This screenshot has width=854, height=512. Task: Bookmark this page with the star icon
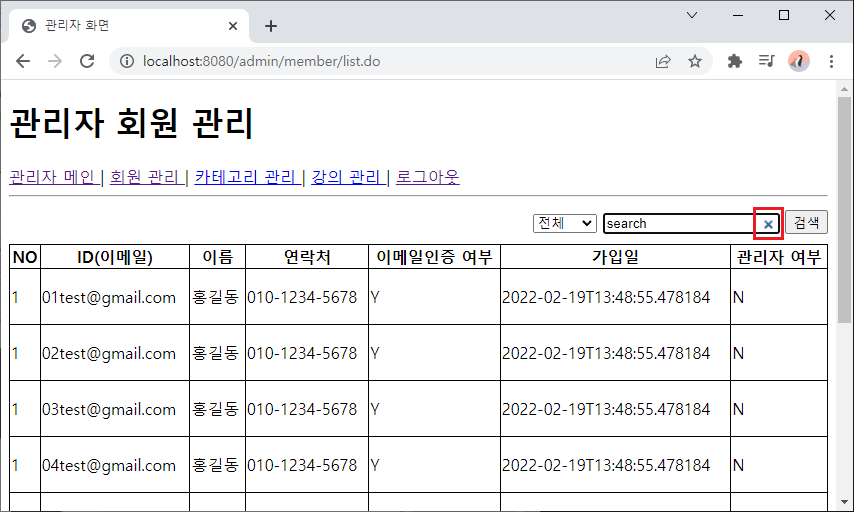pyautogui.click(x=694, y=61)
